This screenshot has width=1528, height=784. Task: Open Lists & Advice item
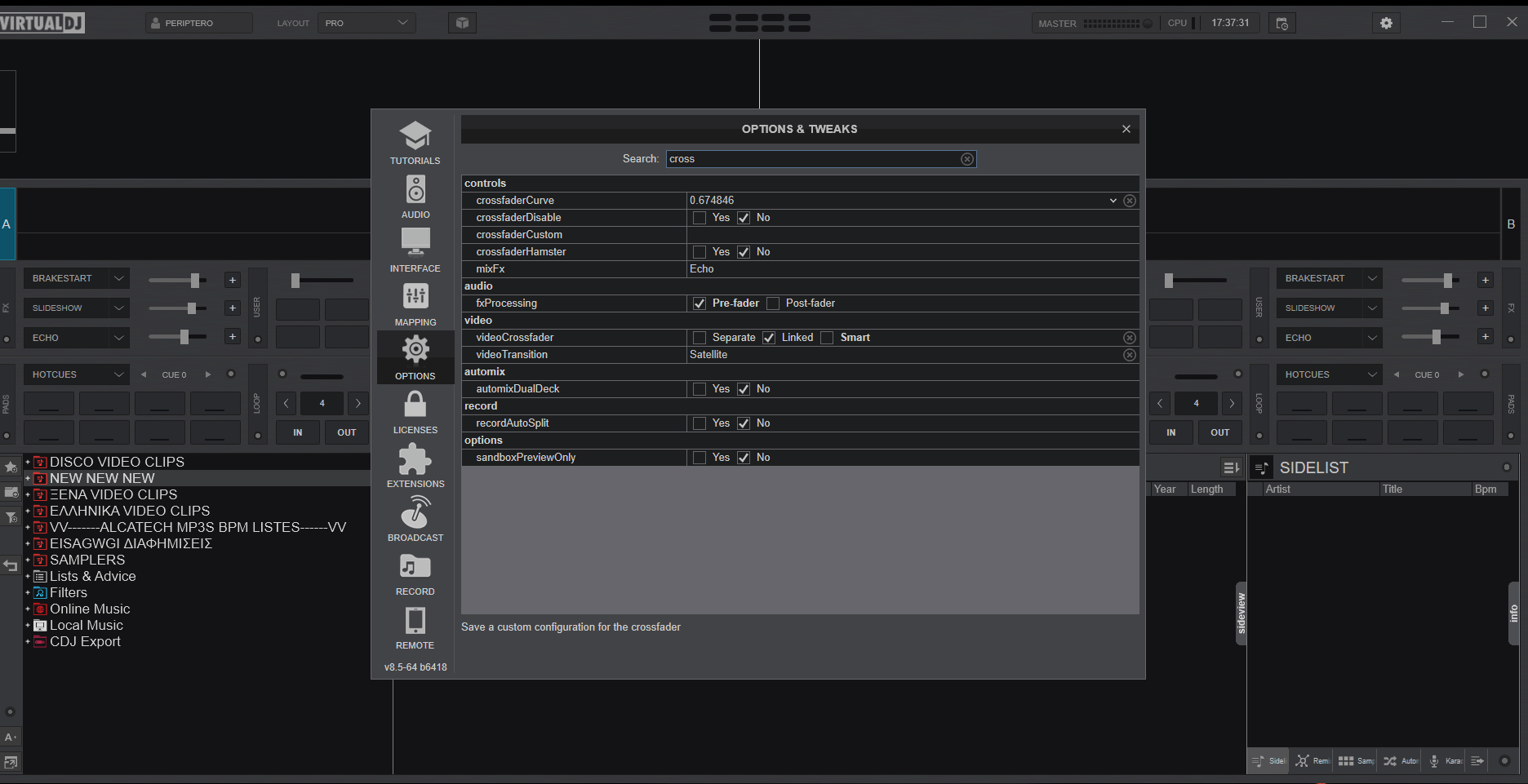tap(93, 576)
